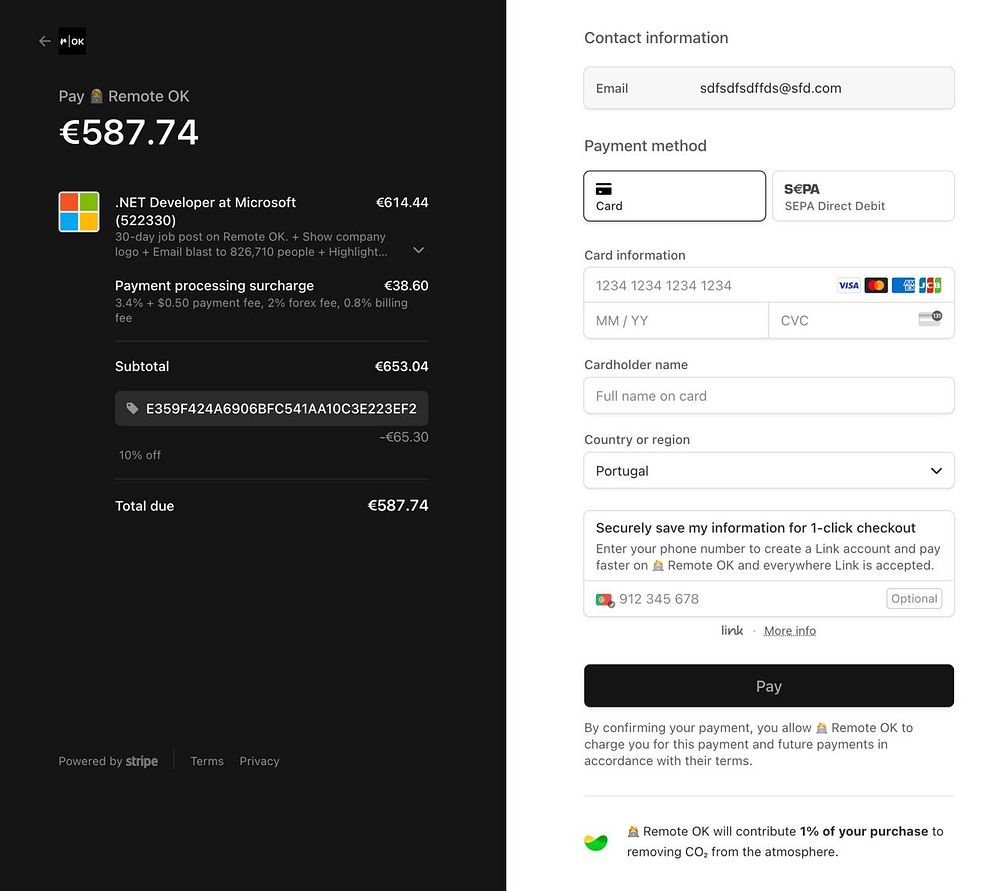This screenshot has width=1000, height=891.
Task: Click the promo code tag icon
Action: click(x=132, y=409)
